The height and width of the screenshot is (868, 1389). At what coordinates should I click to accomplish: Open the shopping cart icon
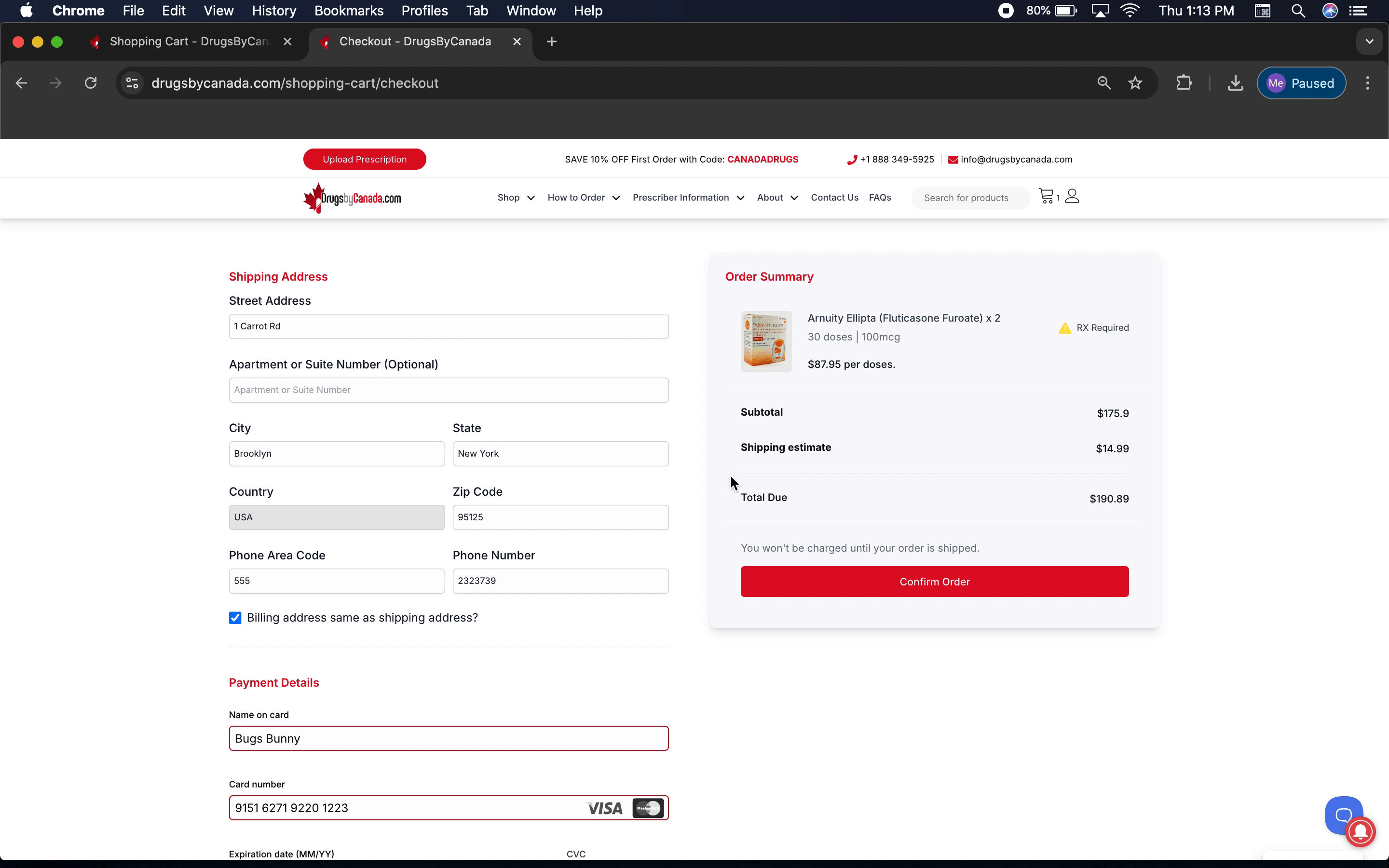click(1047, 196)
